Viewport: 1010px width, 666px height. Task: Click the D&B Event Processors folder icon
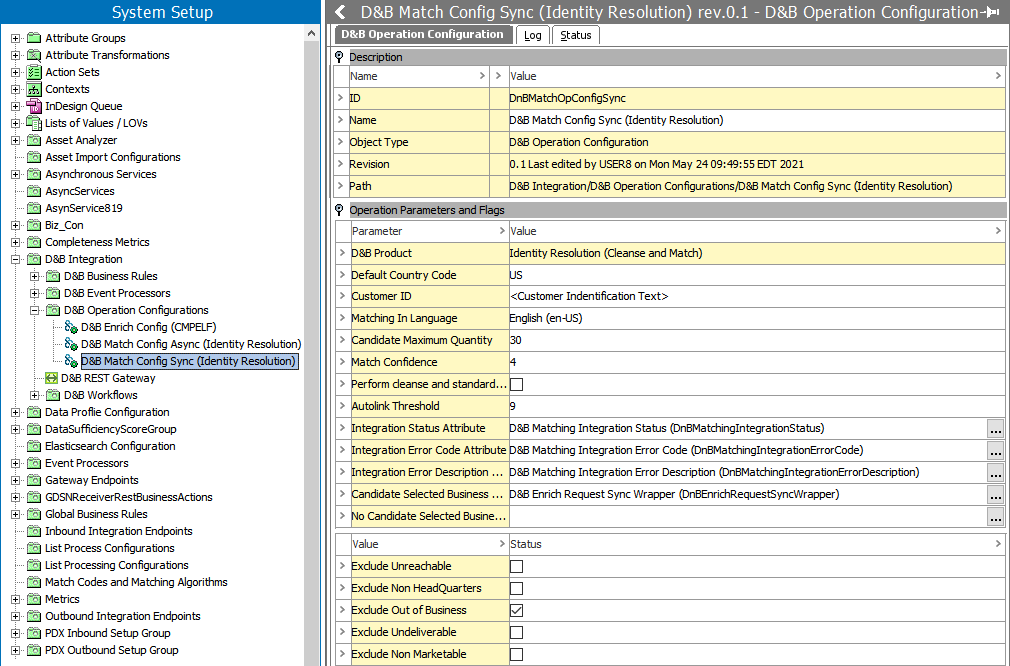tap(53, 293)
